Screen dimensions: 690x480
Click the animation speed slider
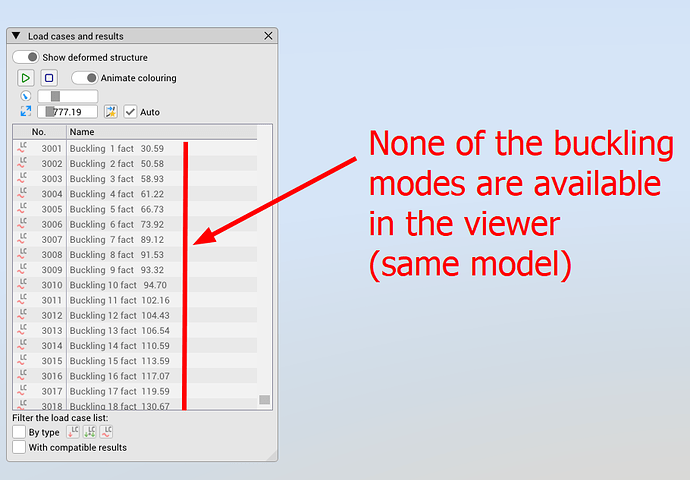point(67,96)
